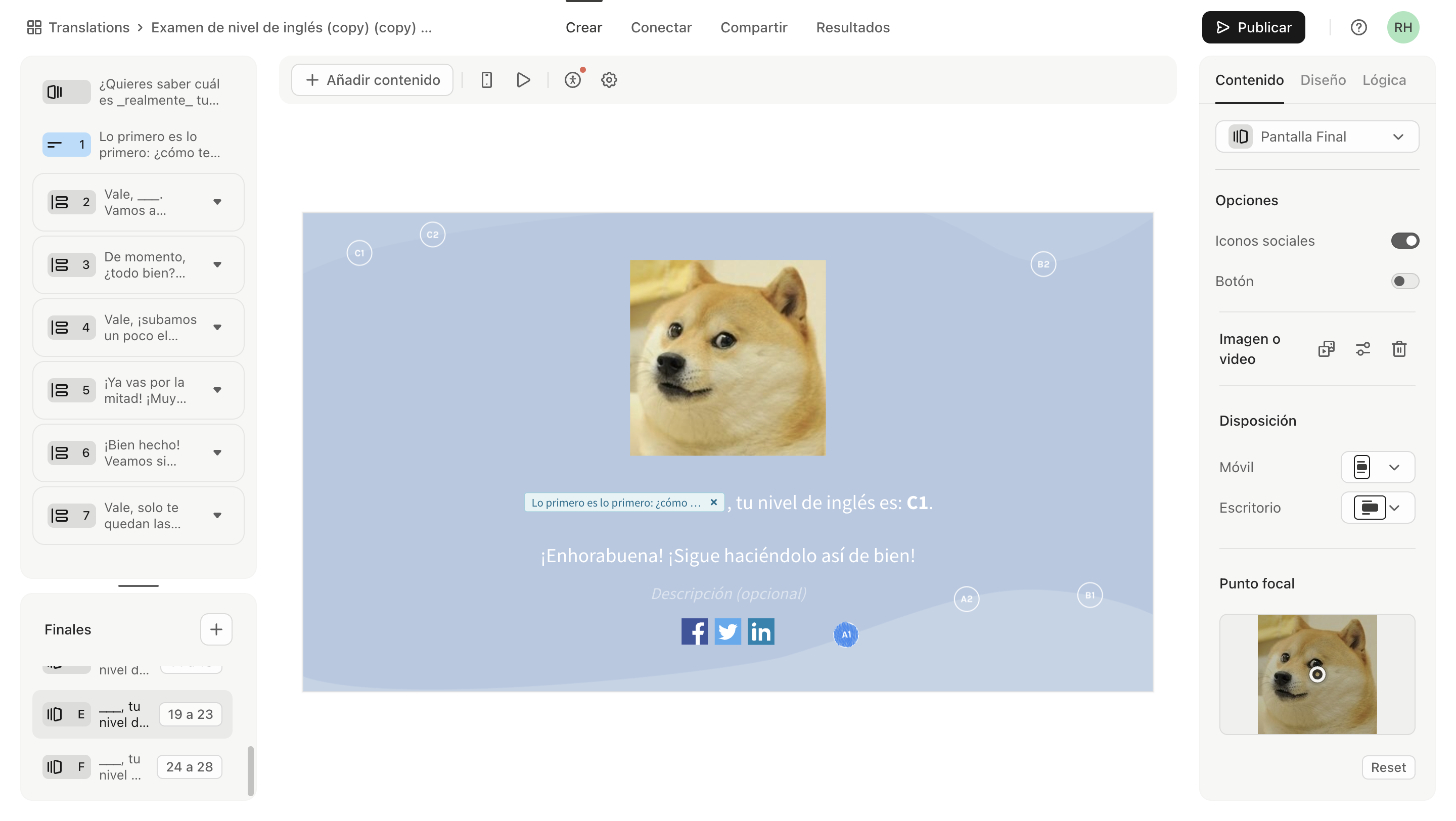Open the Resultados menu item
This screenshot has width=1456, height=821.
(852, 27)
